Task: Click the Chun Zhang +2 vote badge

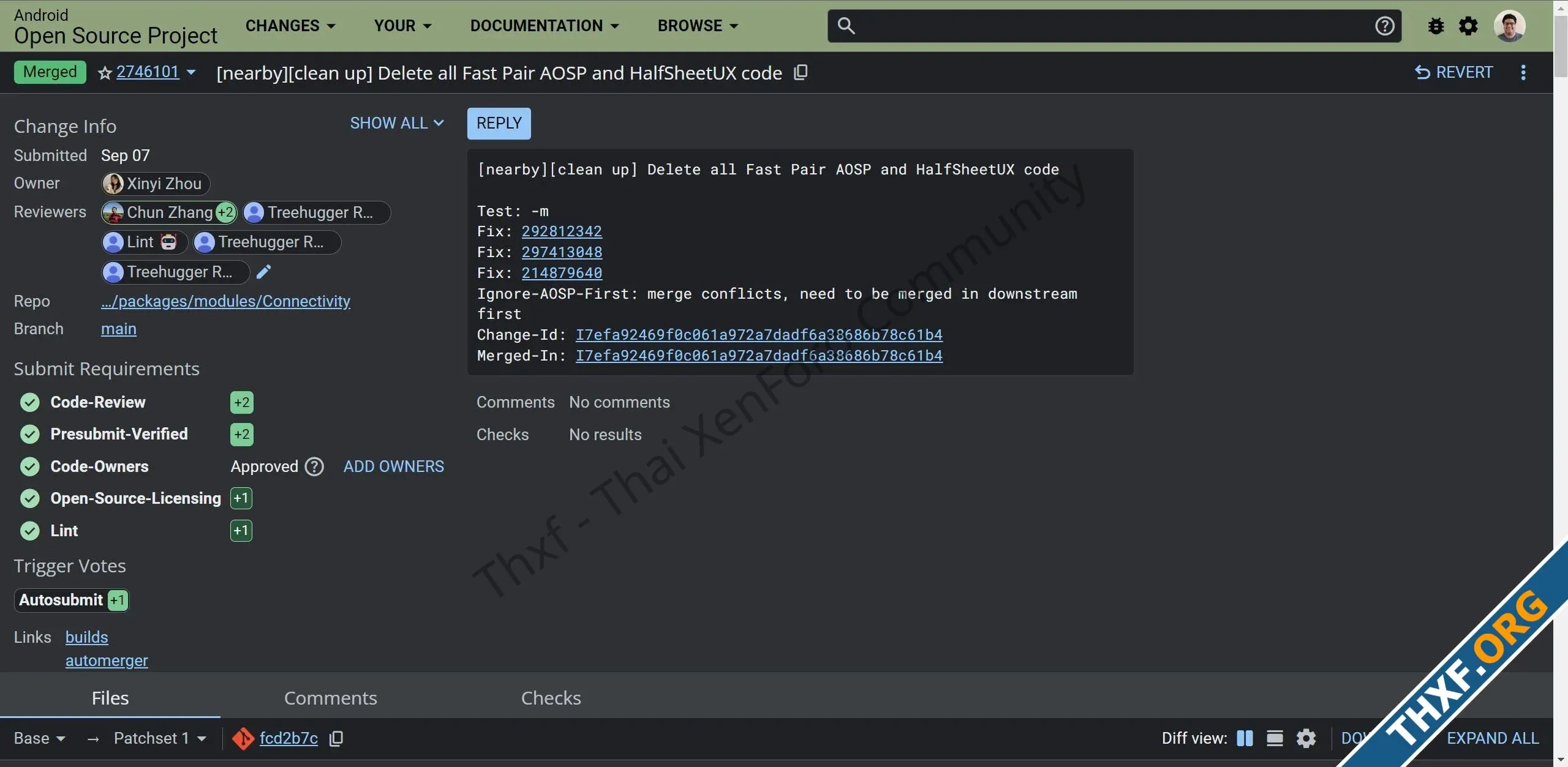Action: click(x=225, y=212)
